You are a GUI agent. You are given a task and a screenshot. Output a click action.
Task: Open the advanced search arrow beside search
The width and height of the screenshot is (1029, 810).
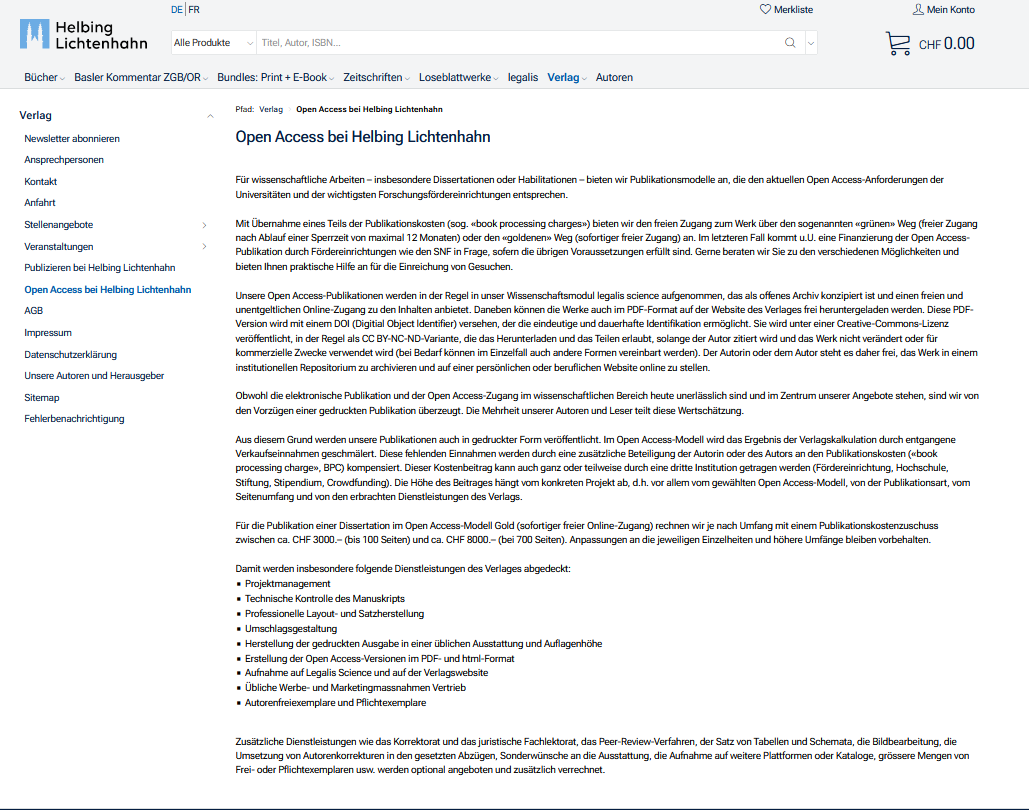click(x=810, y=43)
